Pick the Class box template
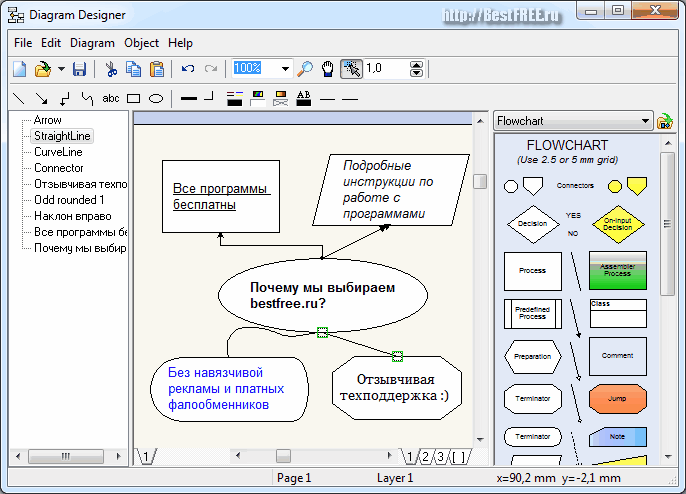This screenshot has height=494, width=686. pyautogui.click(x=618, y=313)
